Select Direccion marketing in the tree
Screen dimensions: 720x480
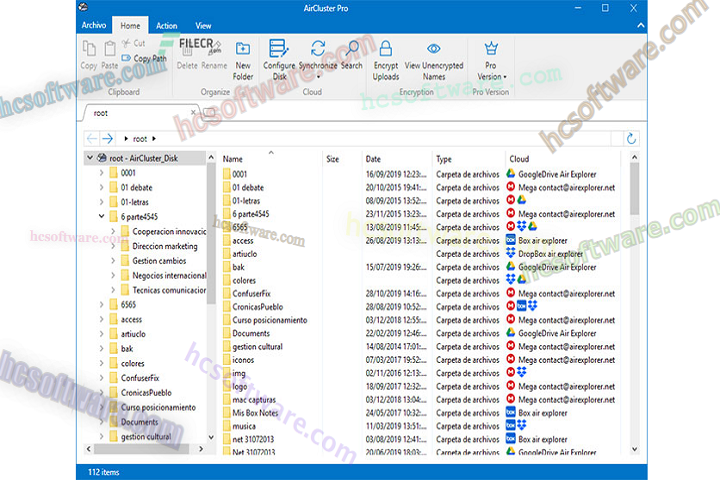(165, 246)
